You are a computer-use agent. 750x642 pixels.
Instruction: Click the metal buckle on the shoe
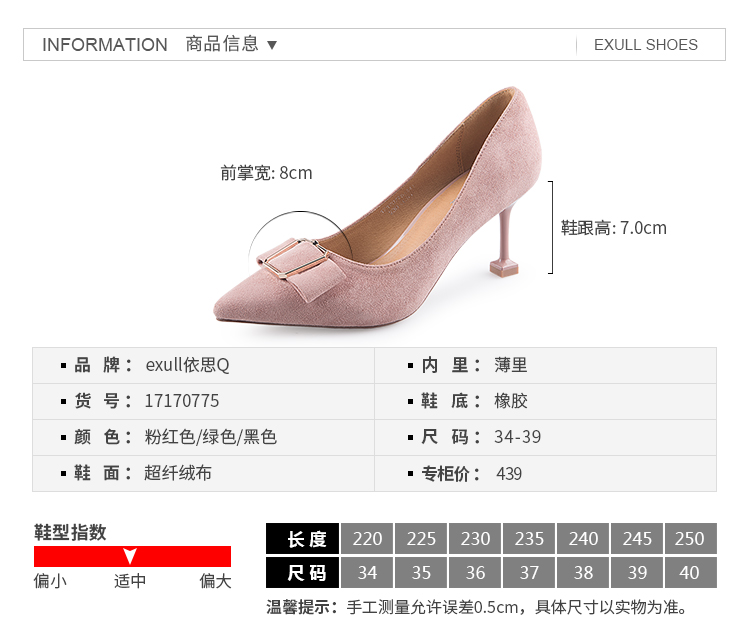click(291, 256)
